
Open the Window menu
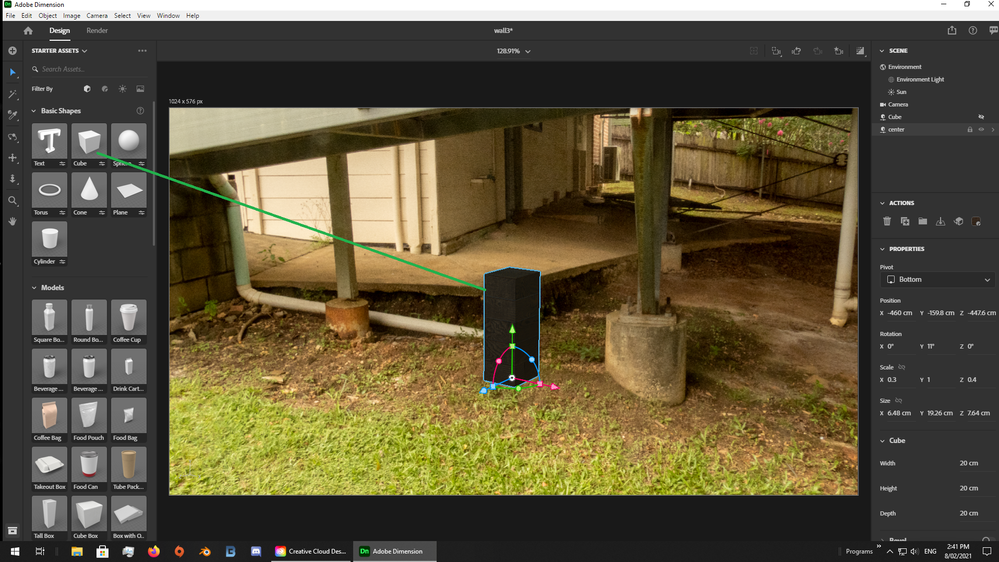coord(168,15)
